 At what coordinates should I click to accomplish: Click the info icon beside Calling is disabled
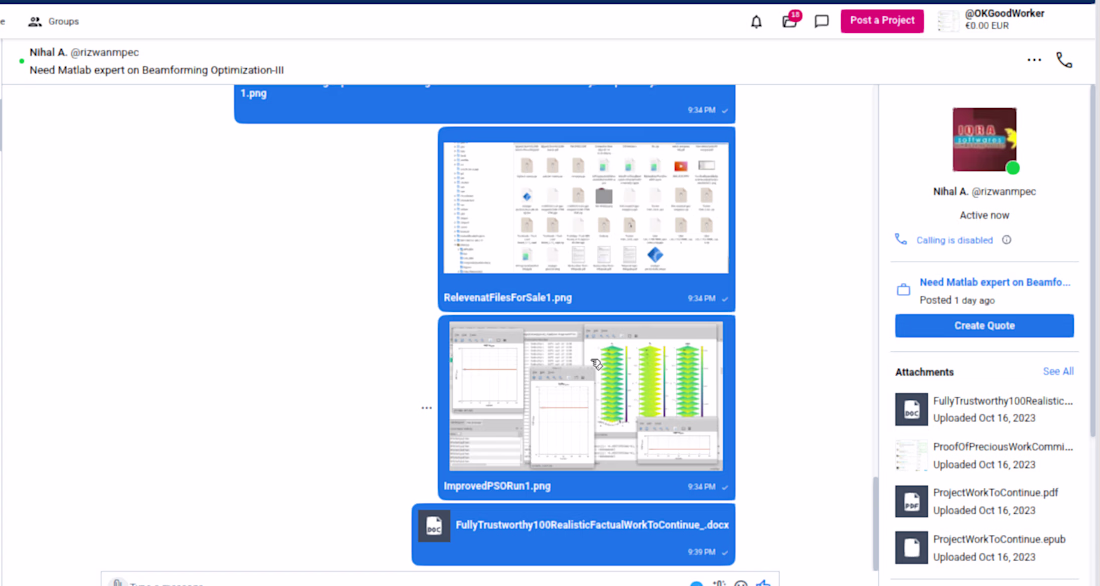pyautogui.click(x=1007, y=240)
